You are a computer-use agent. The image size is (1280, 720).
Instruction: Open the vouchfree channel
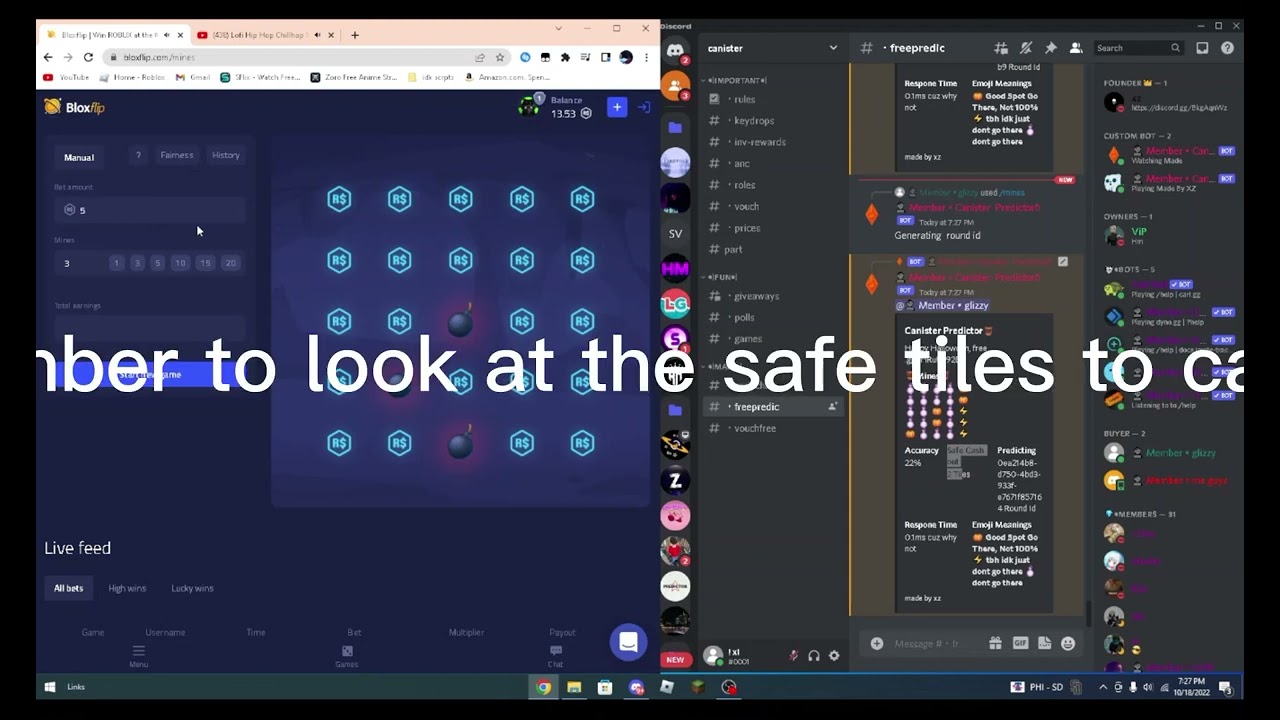coord(754,428)
